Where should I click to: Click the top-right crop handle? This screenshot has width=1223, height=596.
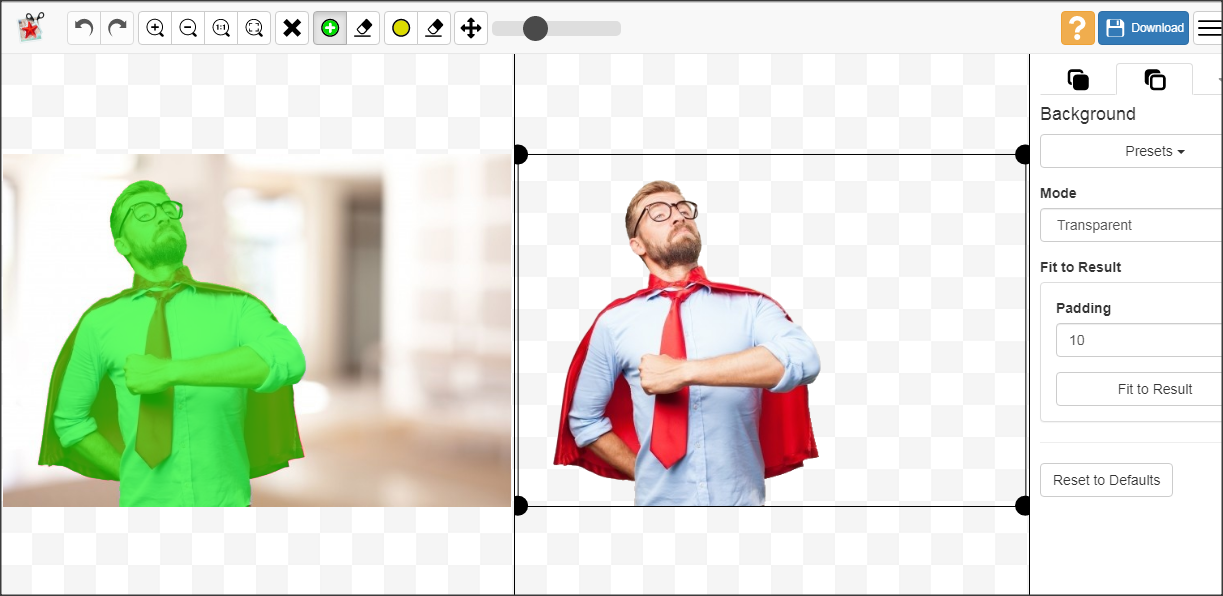pyautogui.click(x=1024, y=154)
